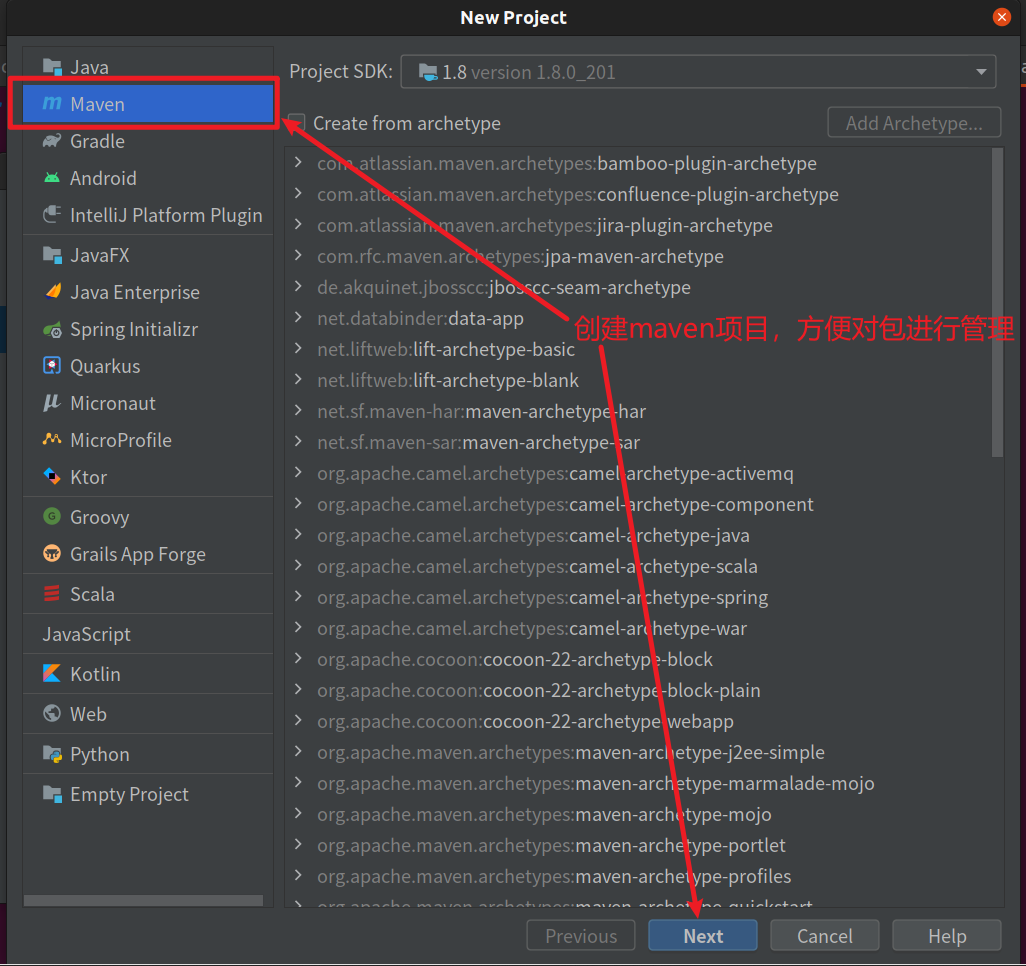Select maven-archetype-har row

638,411
